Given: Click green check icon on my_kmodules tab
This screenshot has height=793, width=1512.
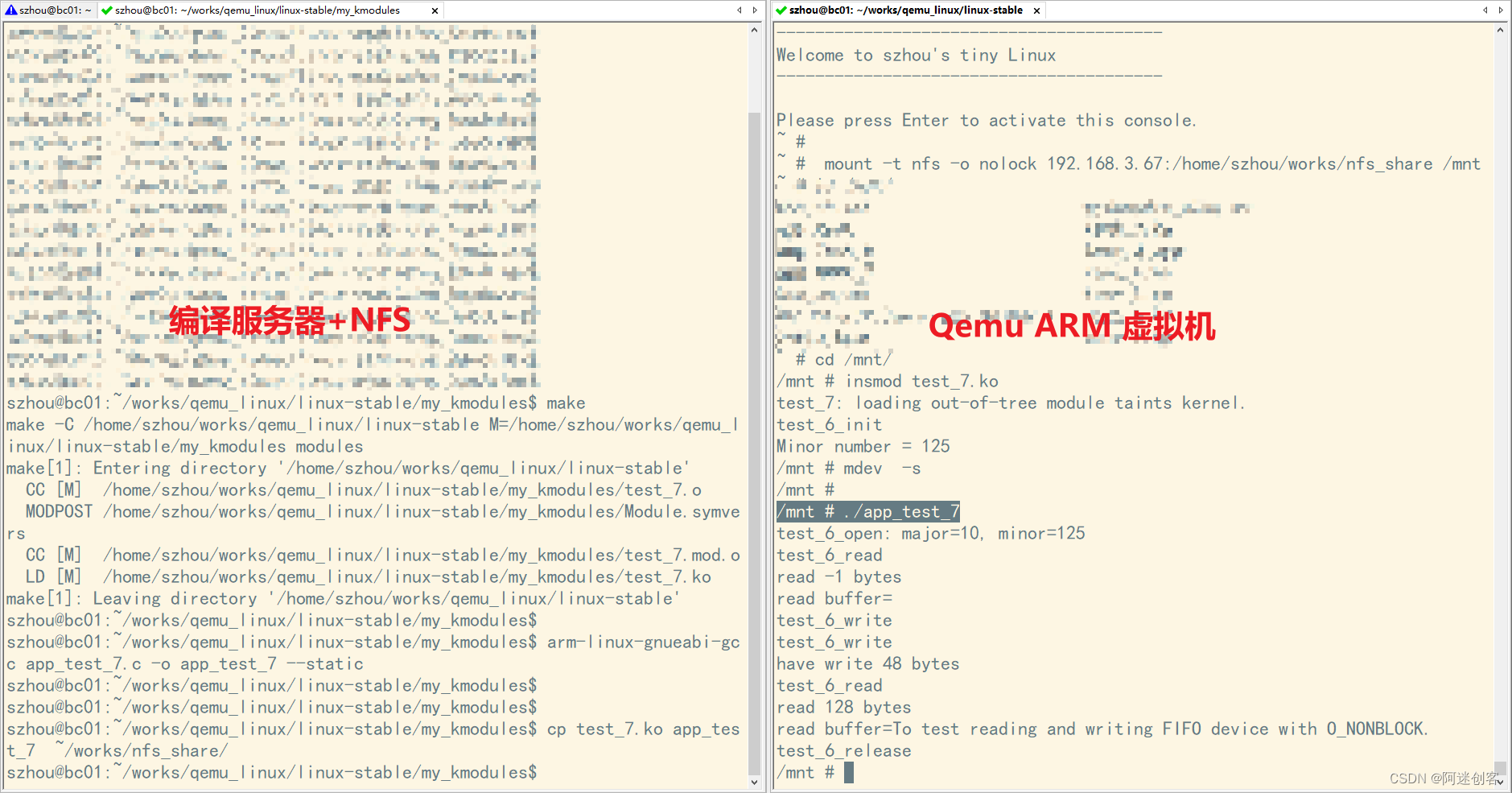Looking at the screenshot, I should coord(107,10).
